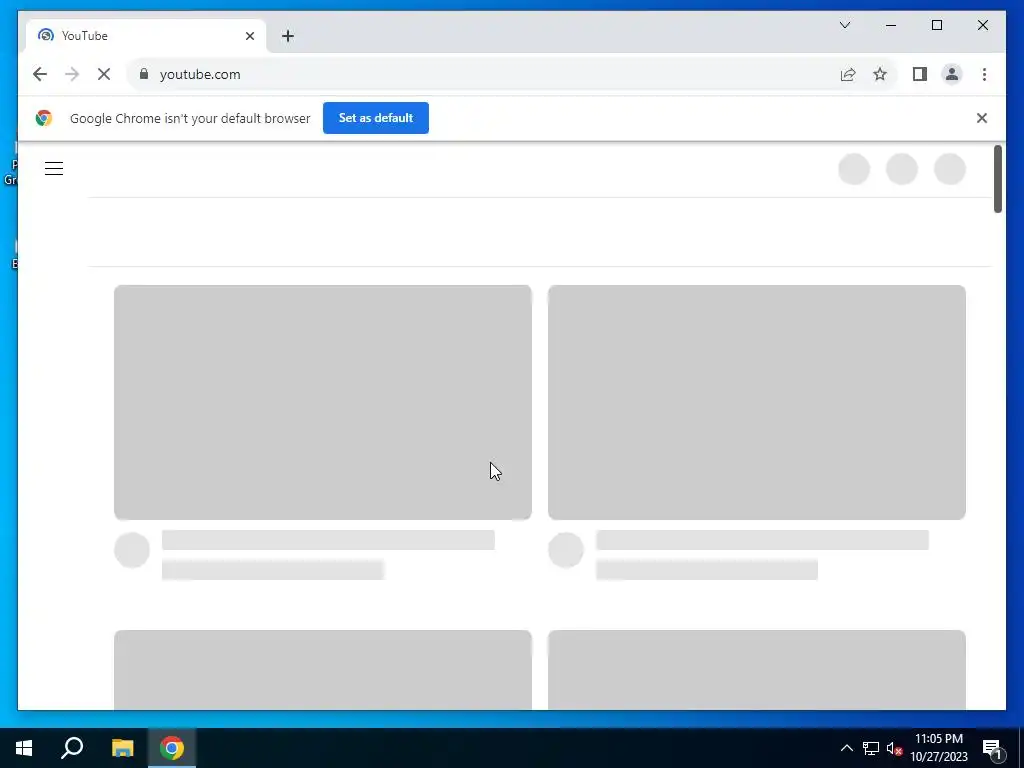This screenshot has height=768, width=1024.
Task: Click the Set as default button
Action: 376,118
